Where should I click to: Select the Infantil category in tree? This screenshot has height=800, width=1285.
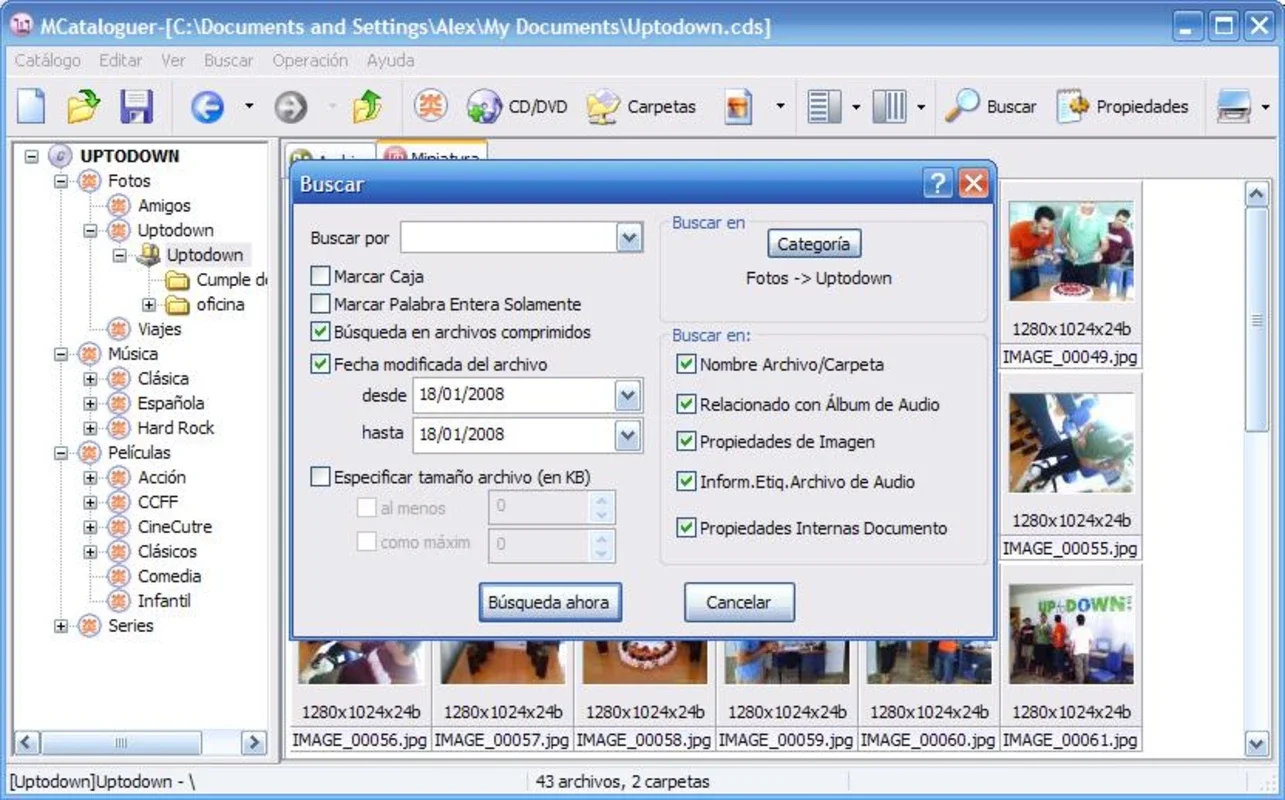(x=149, y=601)
